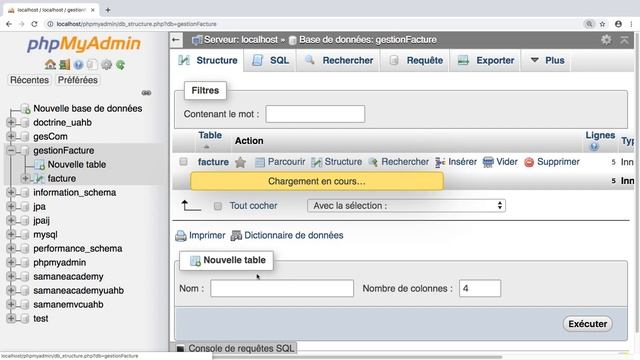Check the Tout cocher checkbox
Image resolution: width=640 pixels, height=360 pixels.
[x=218, y=206]
